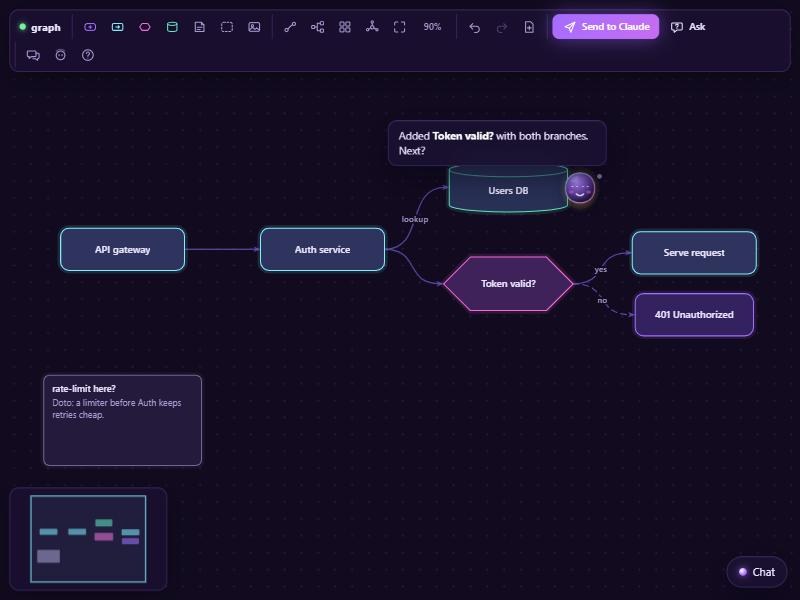Click the assistant message bubble

[497, 143]
